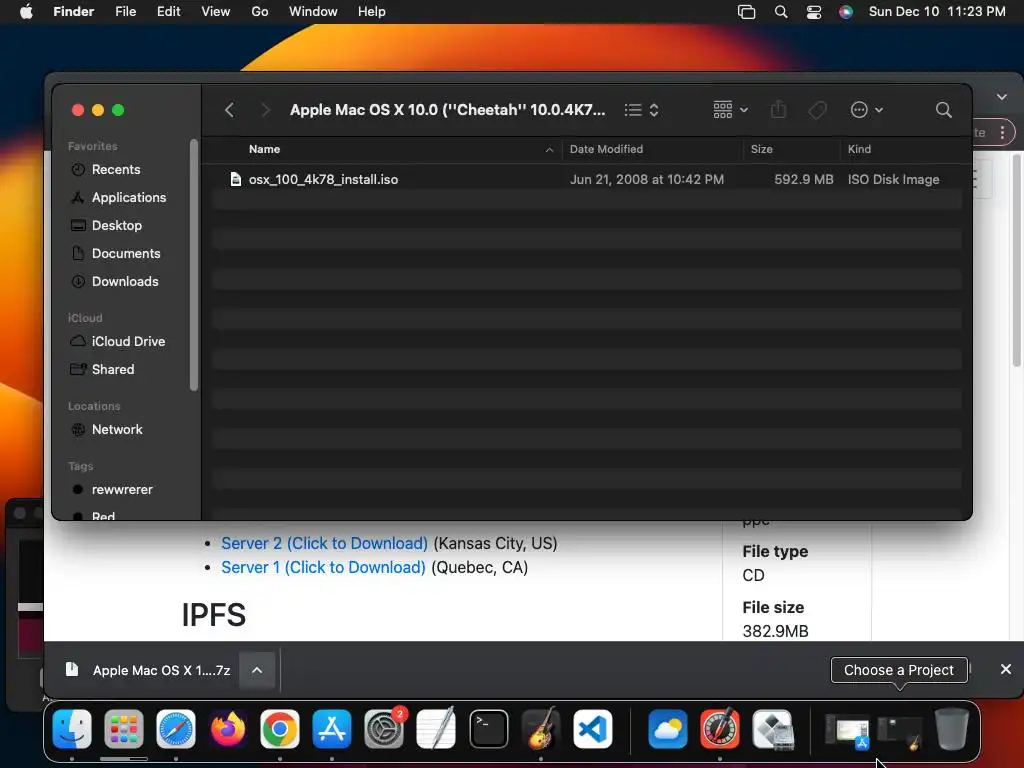Open Finder from the Dock
1024x768 pixels.
pyautogui.click(x=72, y=729)
